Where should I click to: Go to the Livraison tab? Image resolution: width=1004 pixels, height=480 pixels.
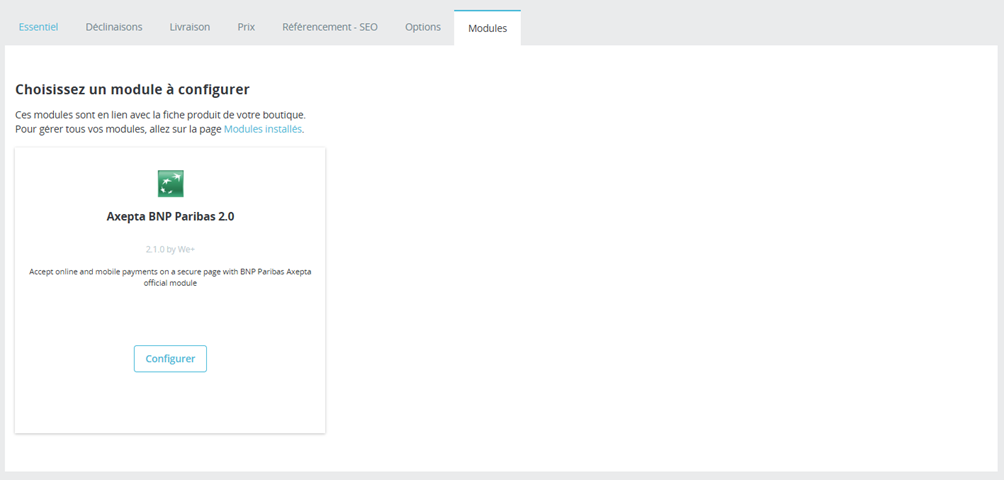tap(189, 27)
